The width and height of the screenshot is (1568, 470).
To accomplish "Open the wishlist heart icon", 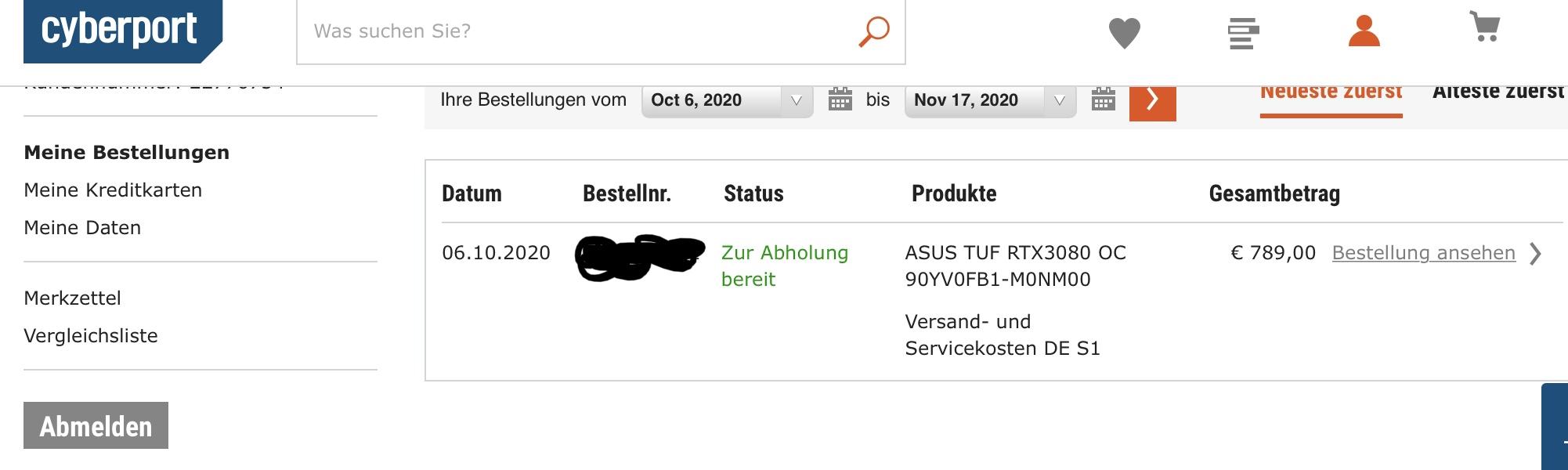I will 1124,33.
